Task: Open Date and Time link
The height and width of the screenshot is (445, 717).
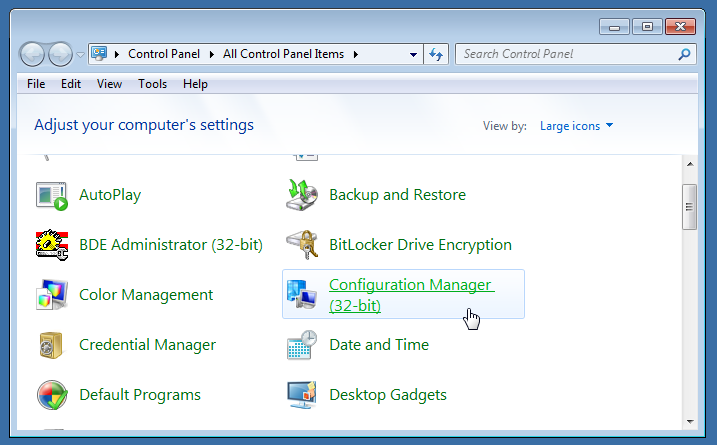Action: coord(379,344)
